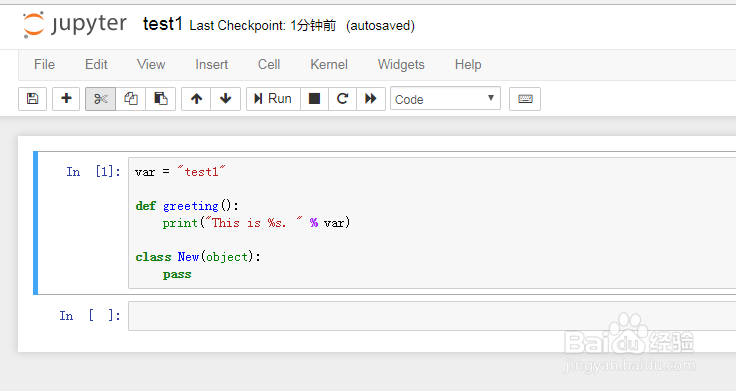Screen dimensions: 736x391
Task: Click the Jupyter logo
Action: coord(75,24)
